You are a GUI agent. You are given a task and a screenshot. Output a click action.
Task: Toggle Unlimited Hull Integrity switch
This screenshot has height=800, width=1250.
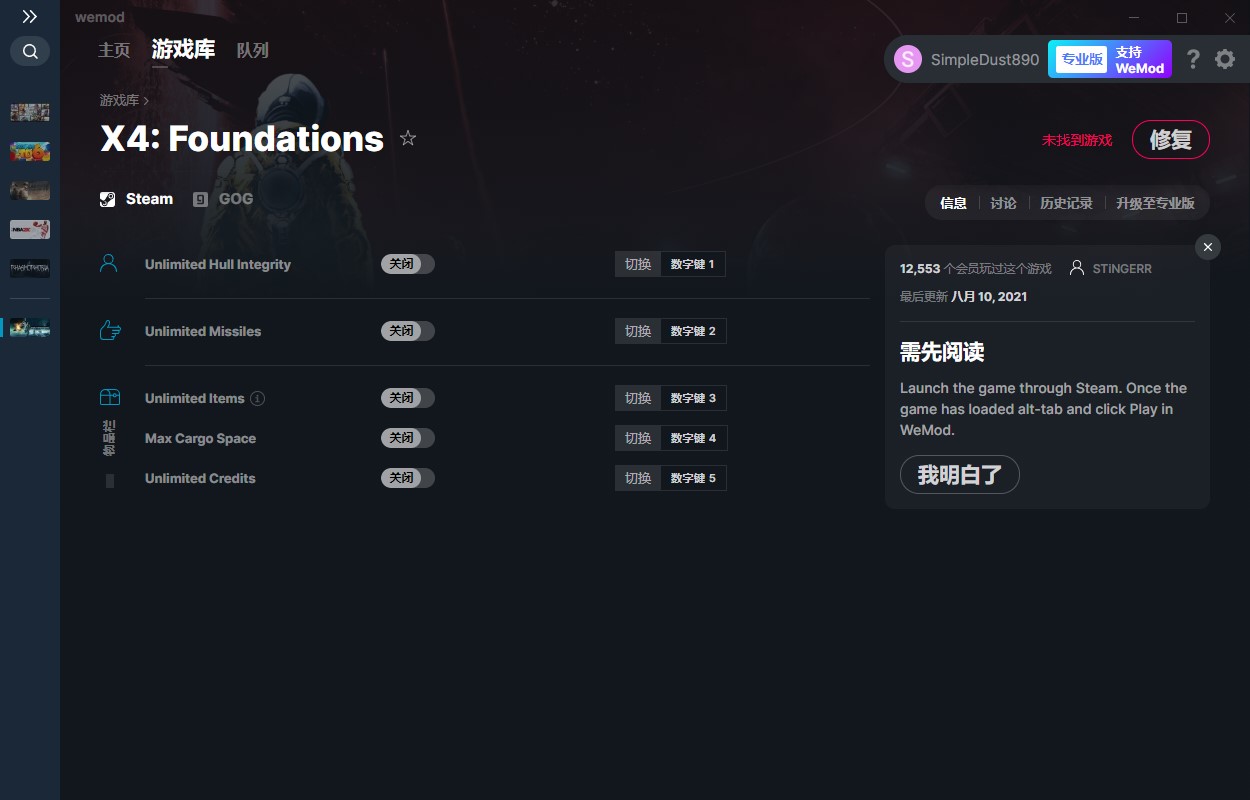(408, 264)
